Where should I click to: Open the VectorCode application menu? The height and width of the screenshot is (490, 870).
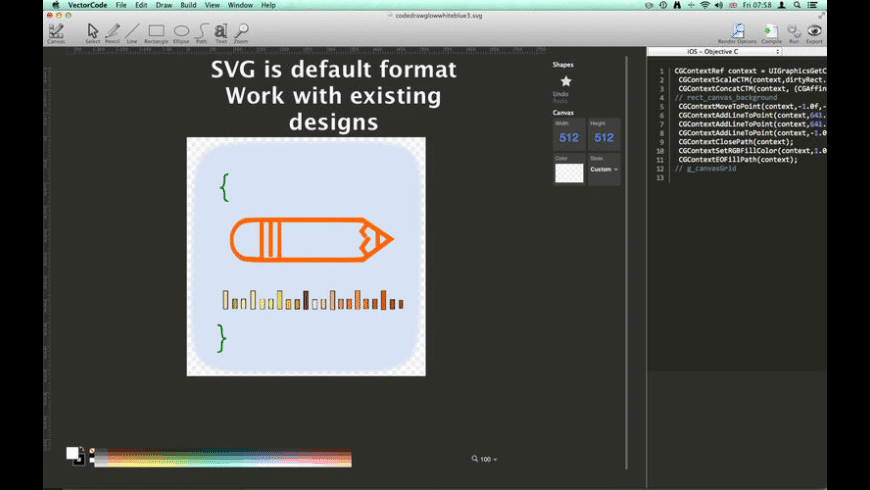87,5
